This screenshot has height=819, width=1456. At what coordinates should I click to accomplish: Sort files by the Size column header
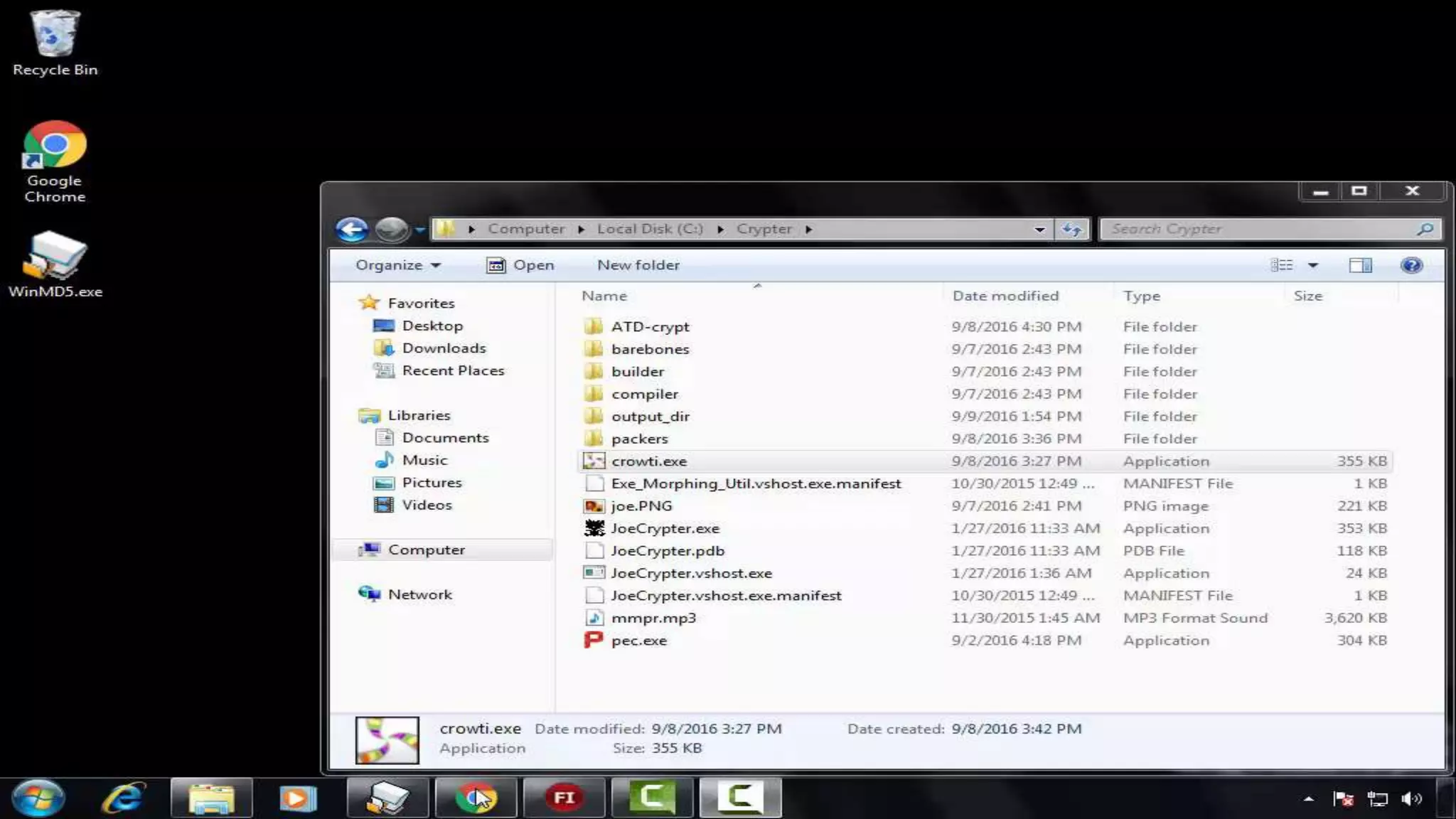[x=1307, y=296]
